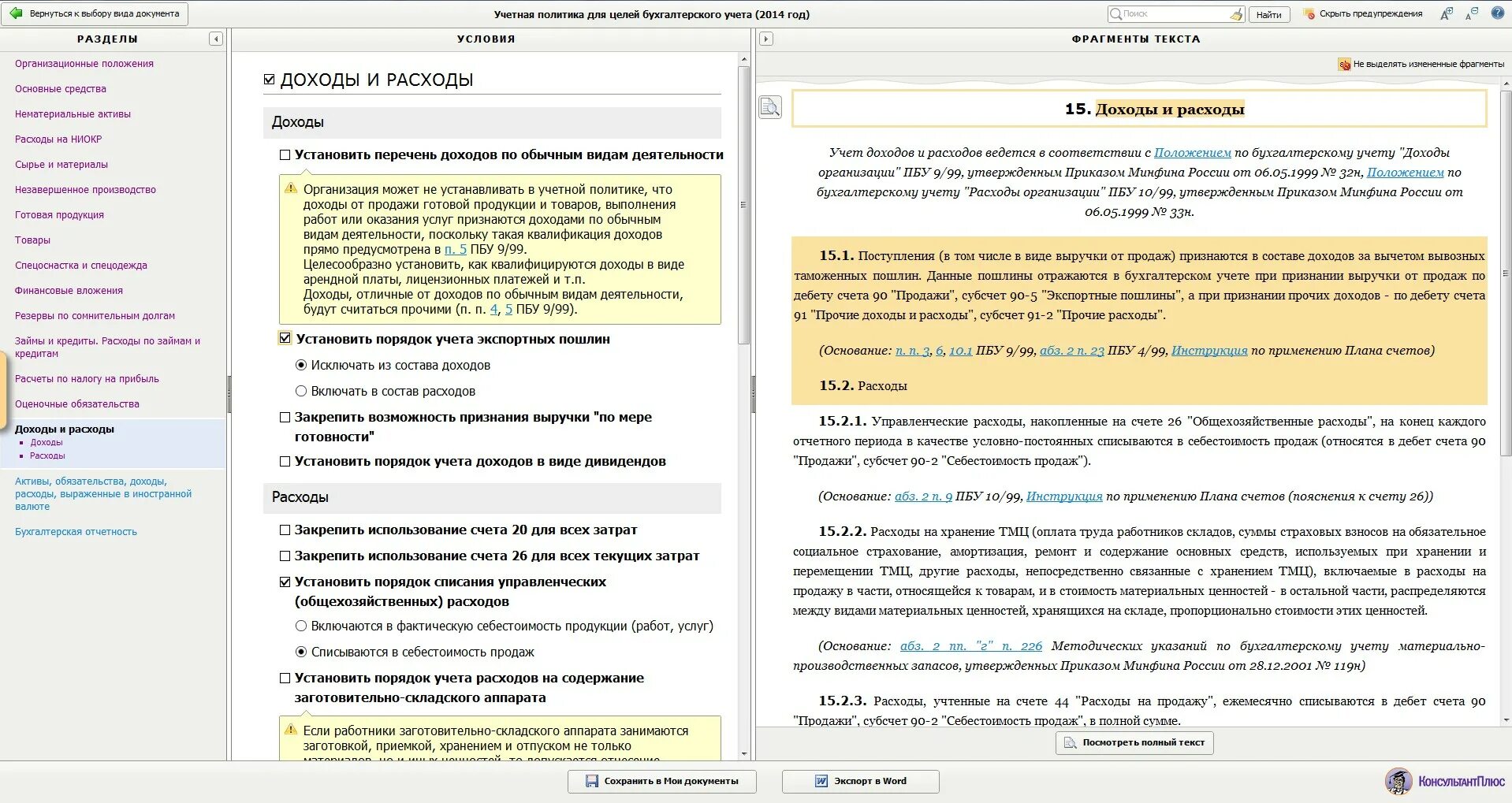Expand the Фрагменты текста panel arrow
Image resolution: width=1512 pixels, height=803 pixels.
click(765, 39)
